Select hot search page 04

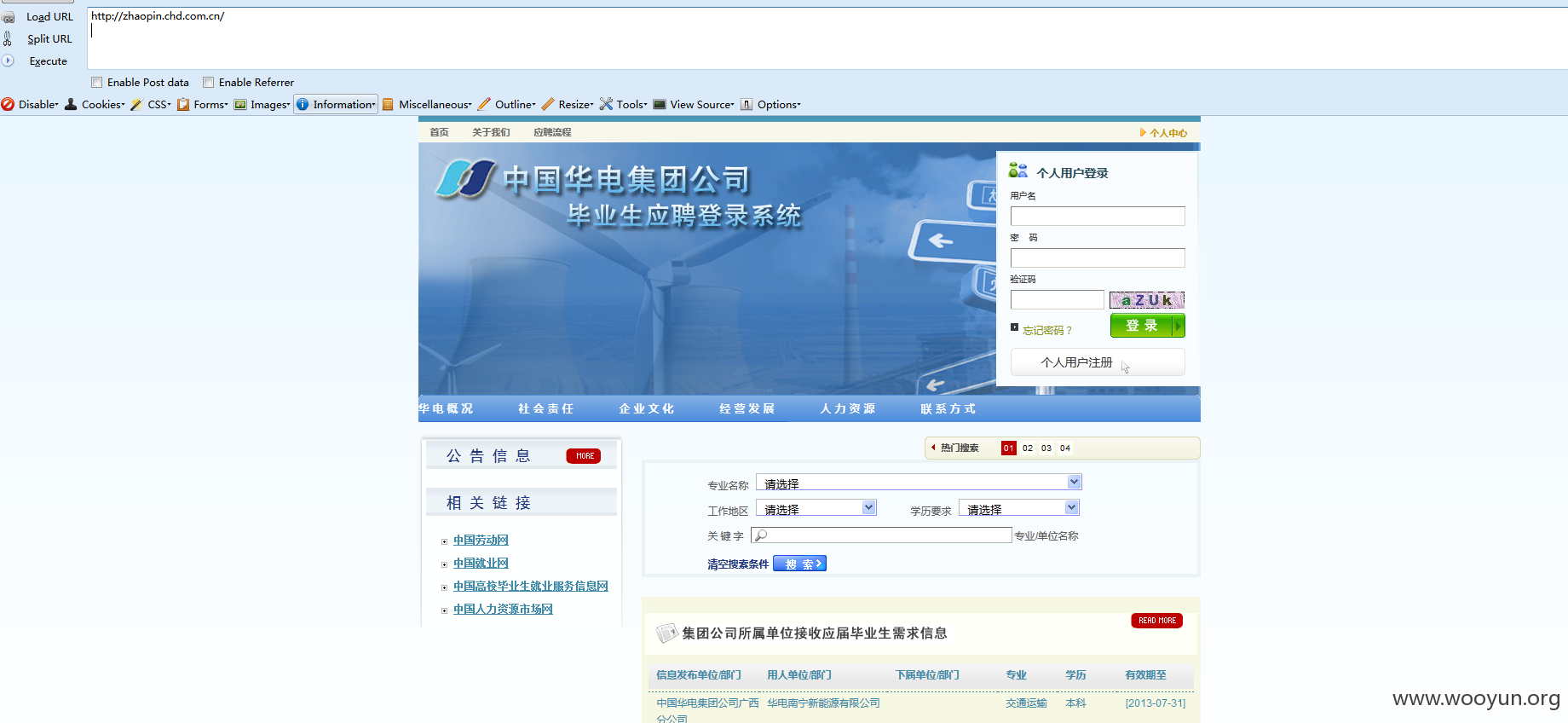(1065, 448)
